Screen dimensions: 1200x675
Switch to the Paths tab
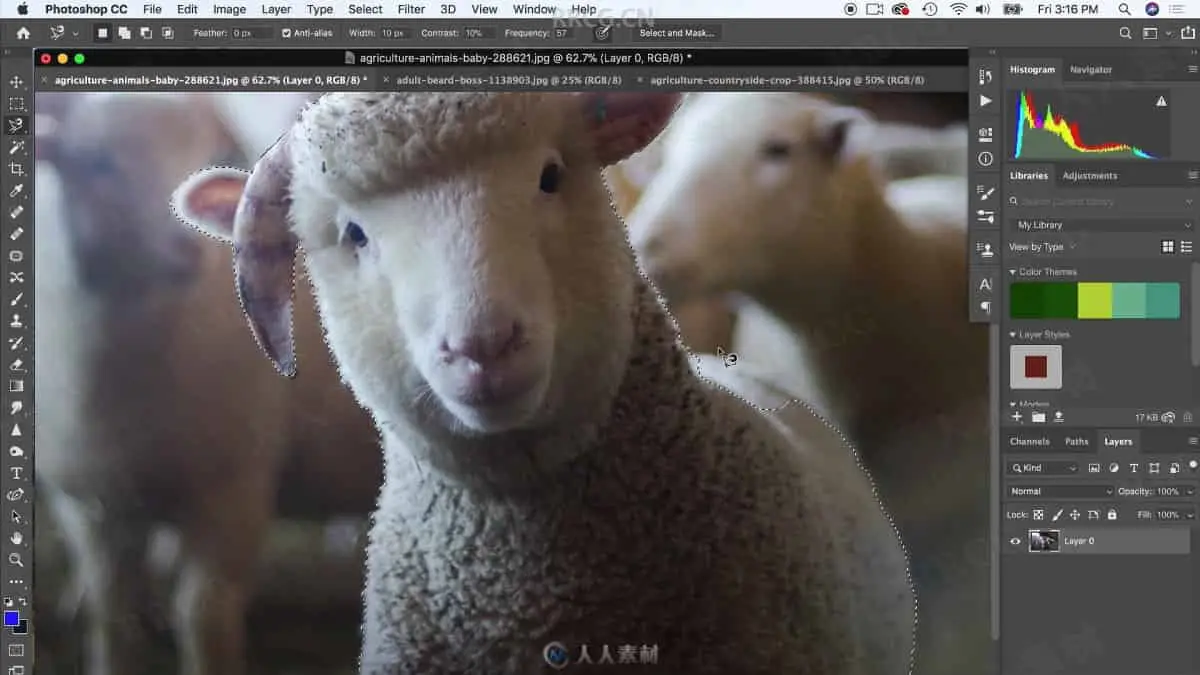1076,441
